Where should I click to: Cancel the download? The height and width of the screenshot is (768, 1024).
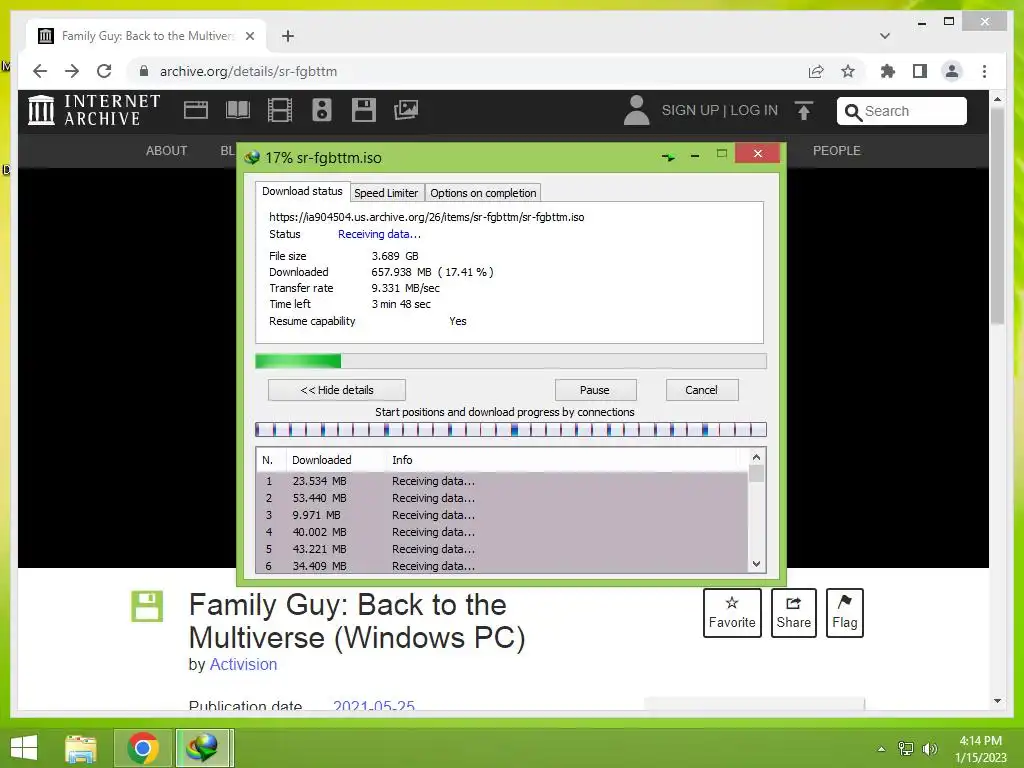click(701, 390)
